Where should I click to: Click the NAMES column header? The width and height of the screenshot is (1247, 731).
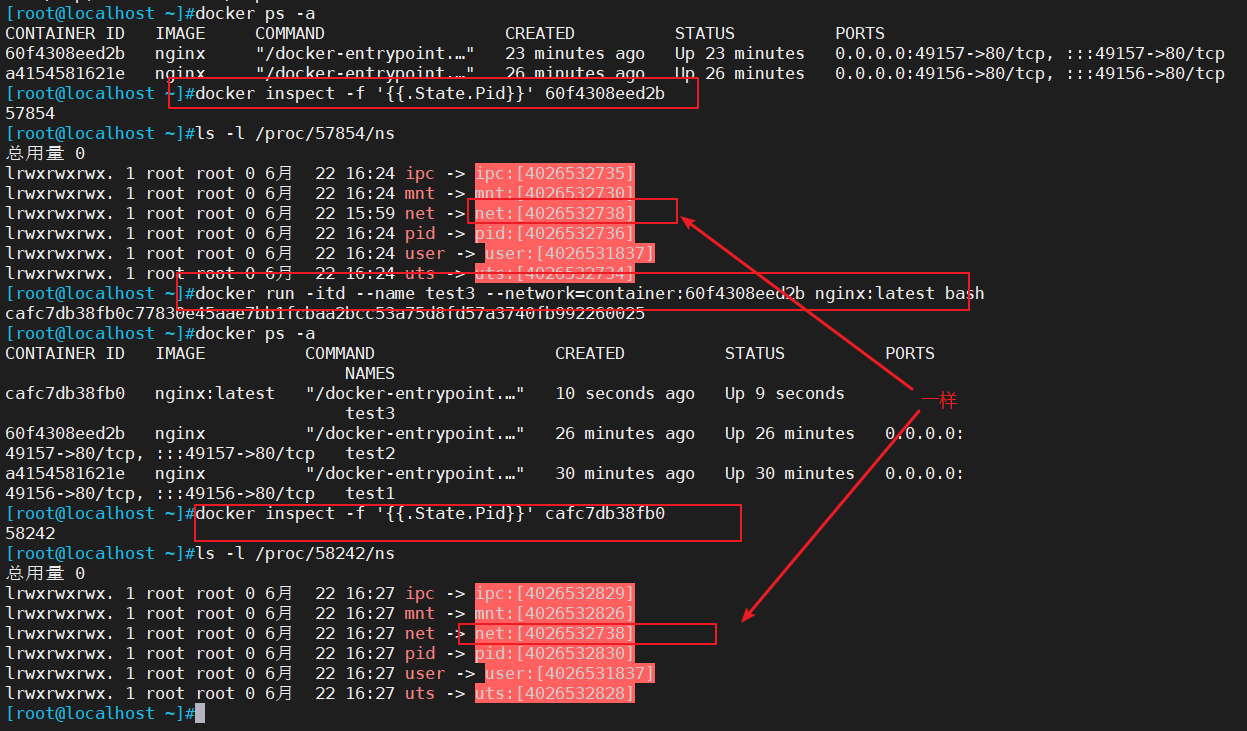coord(370,374)
